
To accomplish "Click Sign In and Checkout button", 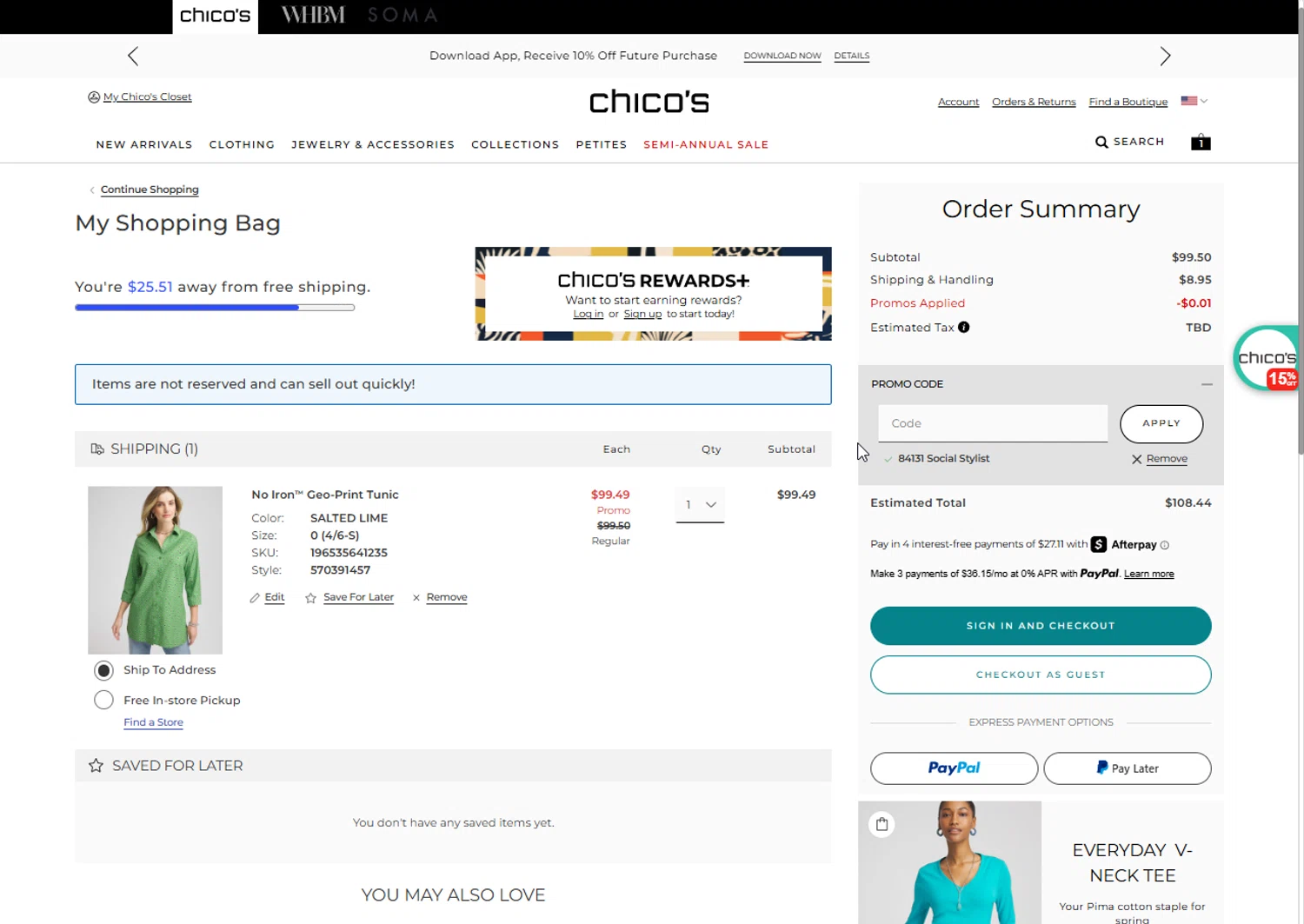I will tap(1041, 626).
